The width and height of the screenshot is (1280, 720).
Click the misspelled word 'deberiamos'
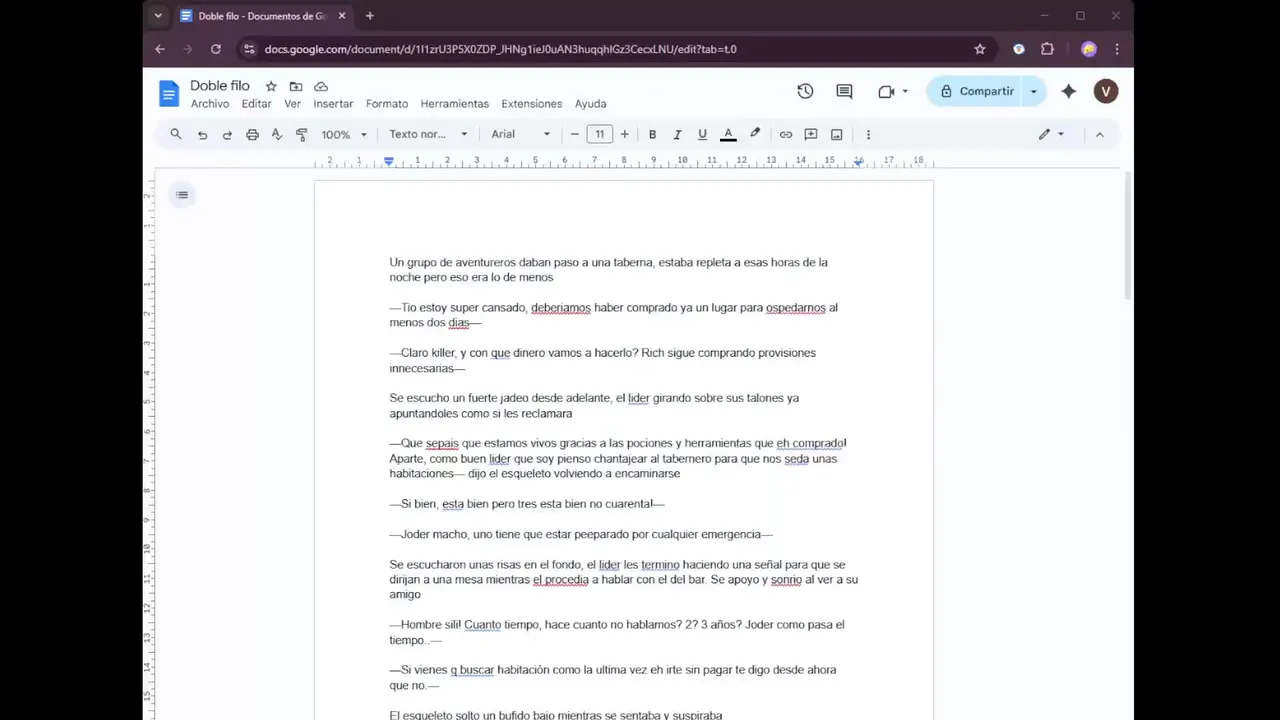pos(561,308)
